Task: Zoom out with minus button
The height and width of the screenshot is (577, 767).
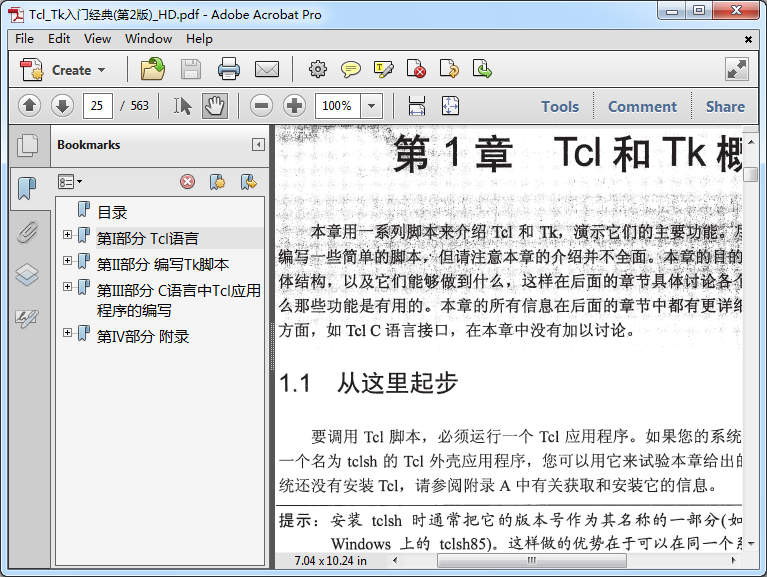Action: click(x=261, y=106)
